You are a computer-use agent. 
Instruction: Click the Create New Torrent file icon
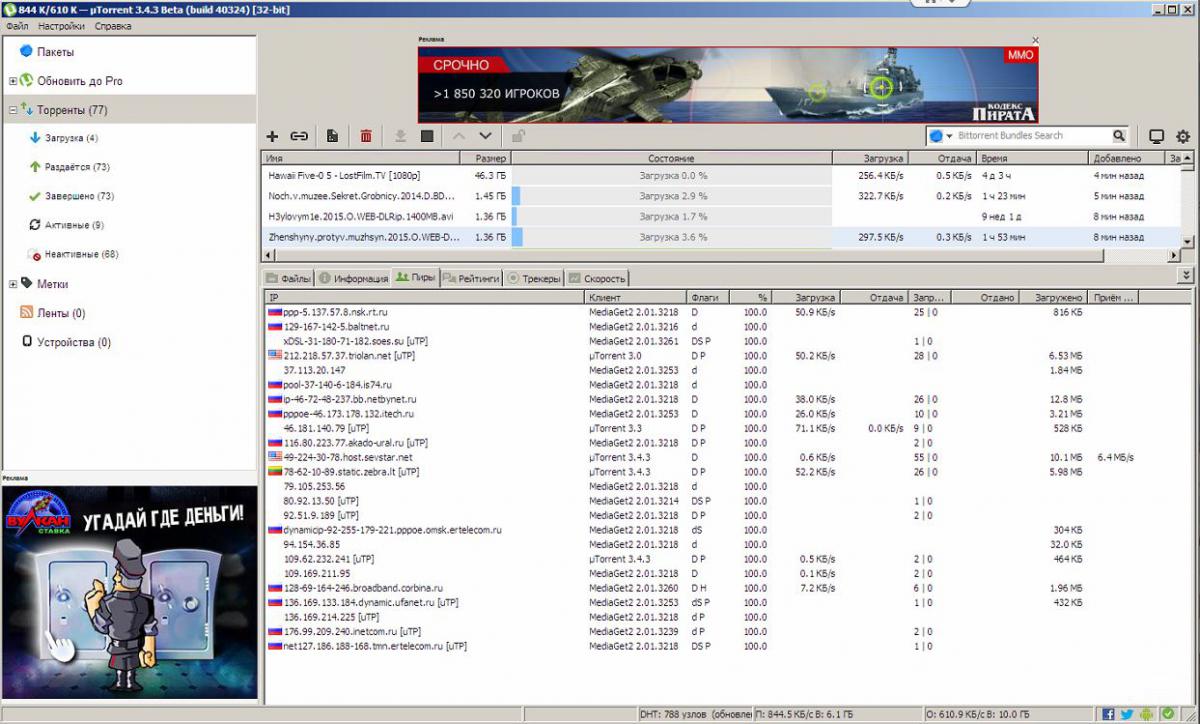point(332,136)
